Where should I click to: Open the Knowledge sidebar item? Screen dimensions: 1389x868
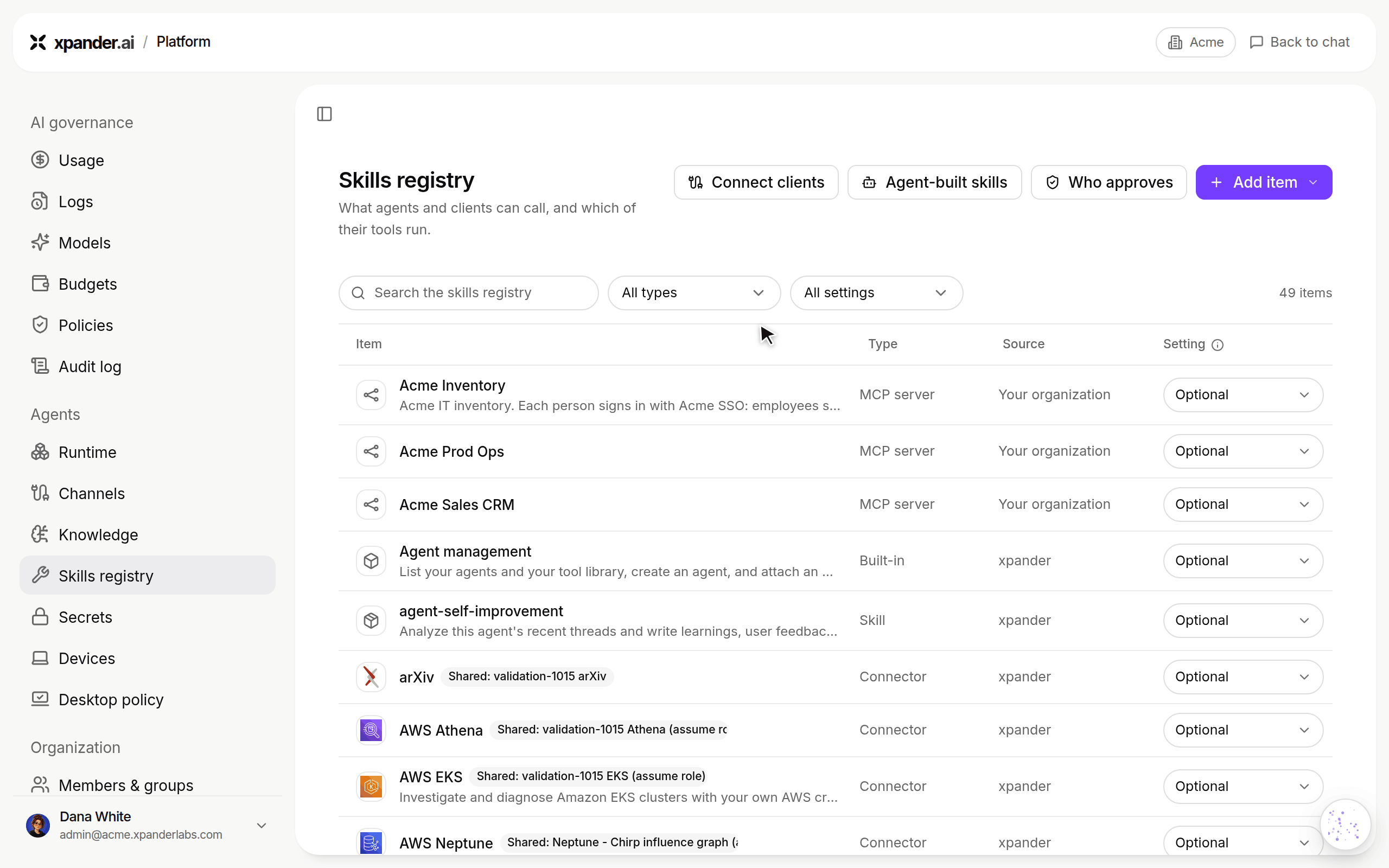point(148,535)
